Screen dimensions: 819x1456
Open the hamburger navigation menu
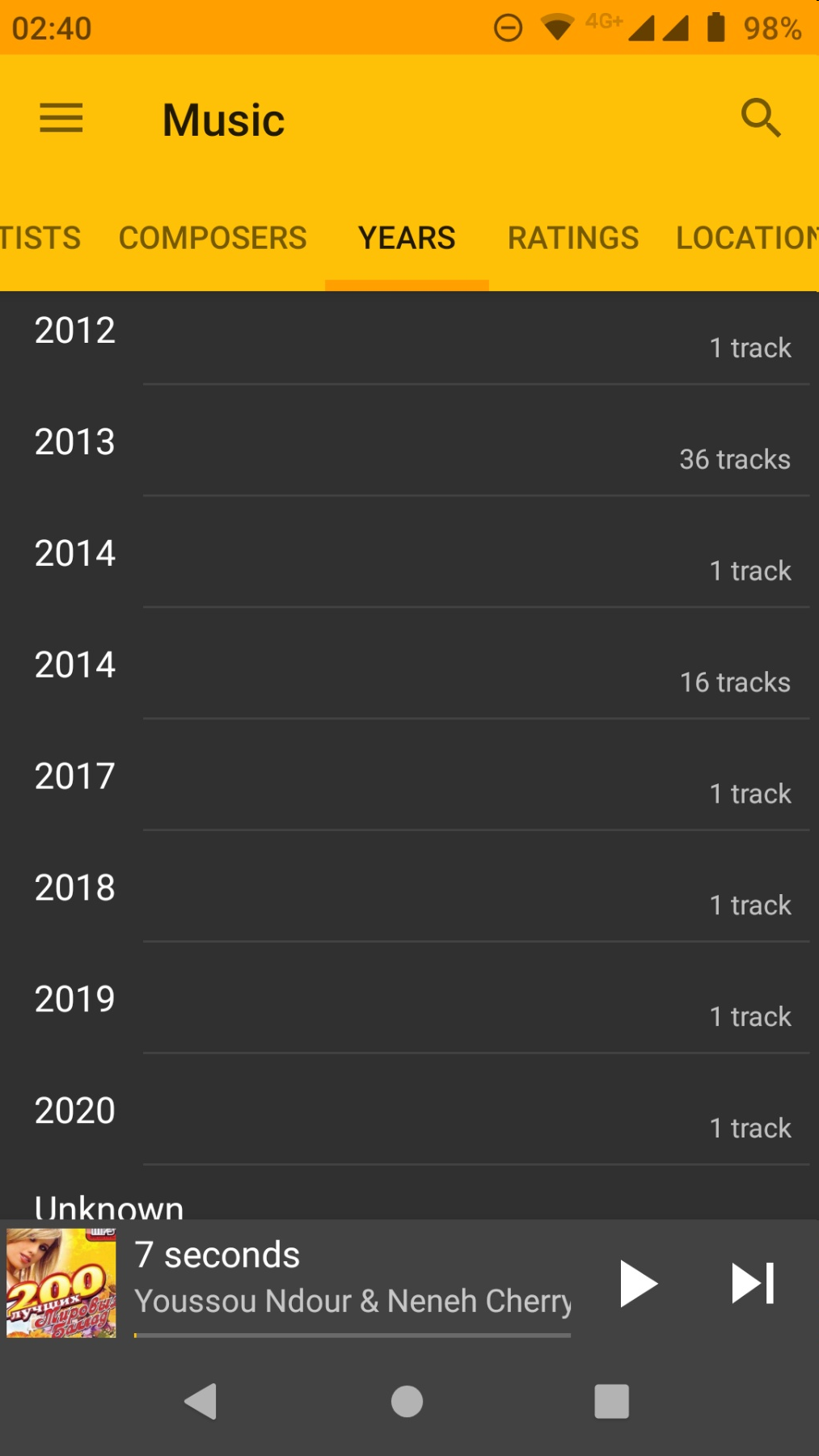coord(61,119)
